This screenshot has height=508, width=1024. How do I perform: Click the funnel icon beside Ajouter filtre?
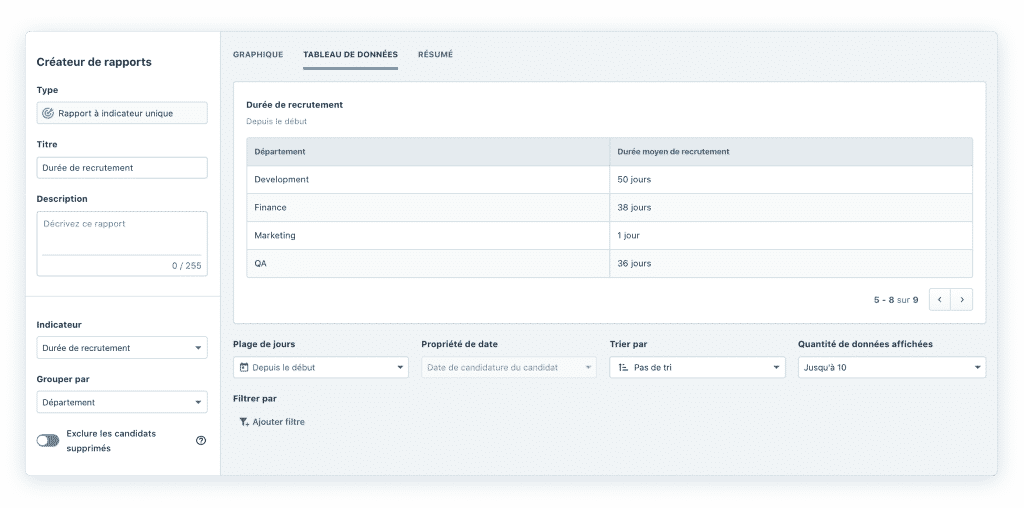point(244,422)
